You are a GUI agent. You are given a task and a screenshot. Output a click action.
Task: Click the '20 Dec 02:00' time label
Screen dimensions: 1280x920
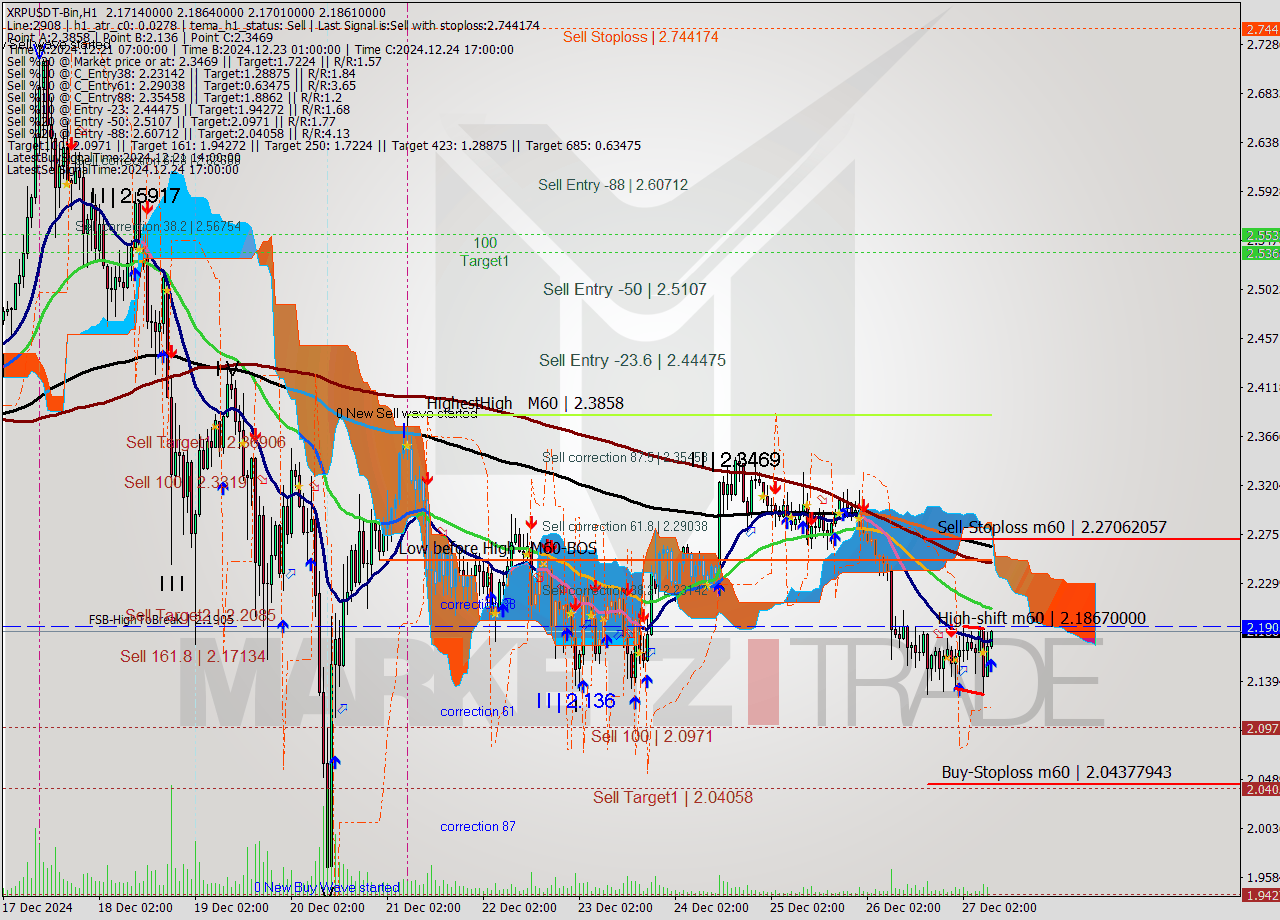coord(328,908)
